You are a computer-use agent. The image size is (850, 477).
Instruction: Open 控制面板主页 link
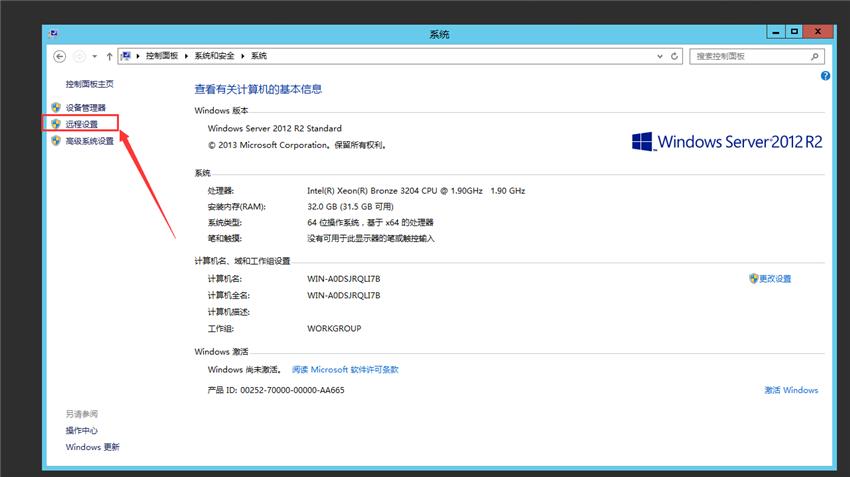(89, 84)
